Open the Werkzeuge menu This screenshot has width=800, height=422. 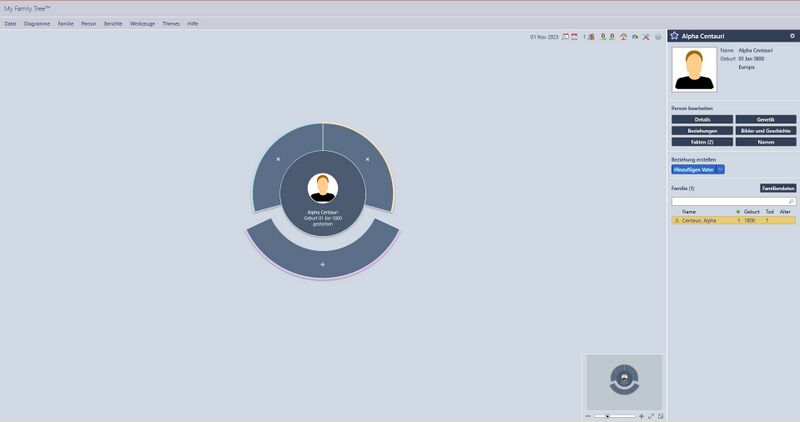pyautogui.click(x=141, y=23)
